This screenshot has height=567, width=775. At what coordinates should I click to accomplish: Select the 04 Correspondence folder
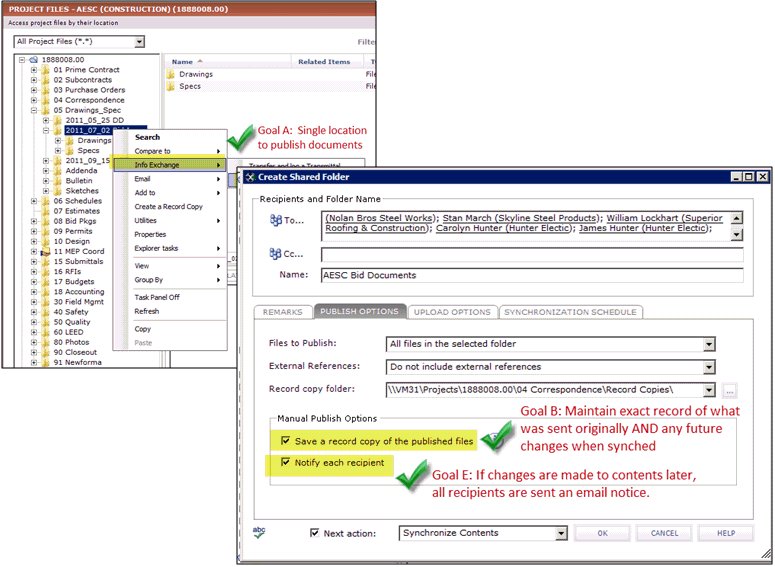tap(89, 100)
